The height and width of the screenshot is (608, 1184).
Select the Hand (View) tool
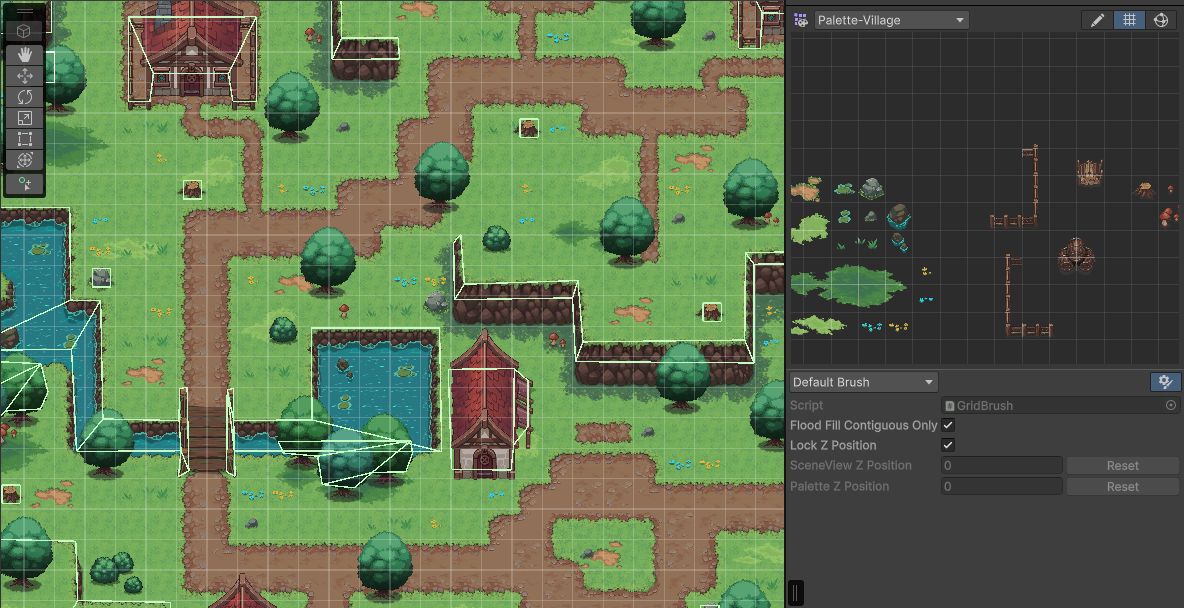point(25,55)
